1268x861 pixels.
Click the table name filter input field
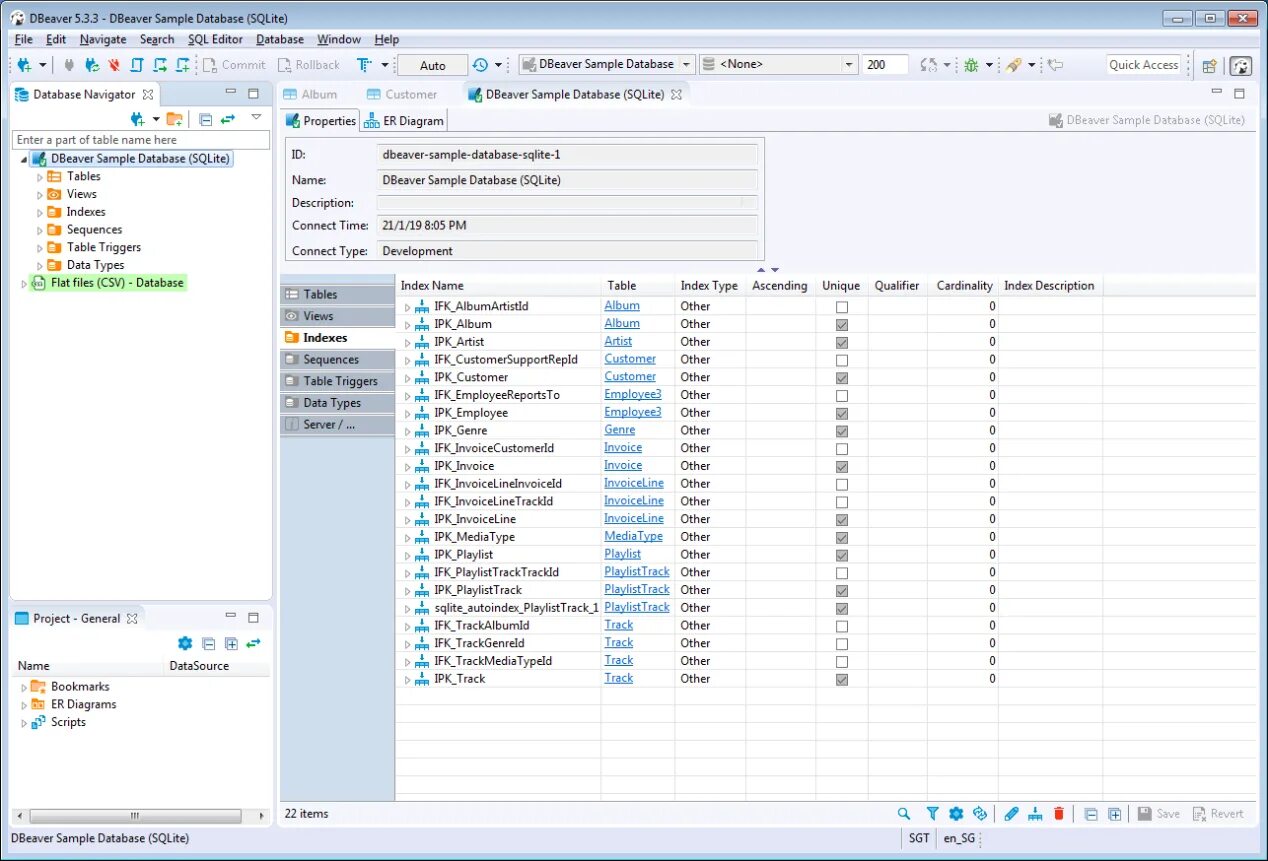tap(140, 140)
